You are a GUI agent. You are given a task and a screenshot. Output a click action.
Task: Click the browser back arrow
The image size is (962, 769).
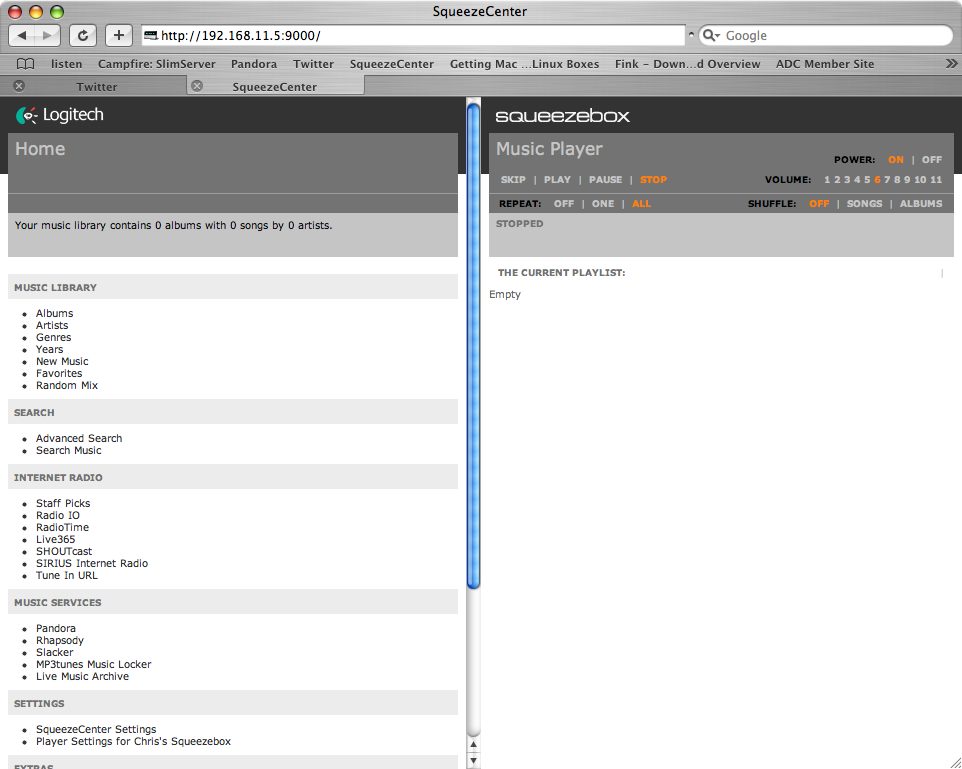pyautogui.click(x=23, y=35)
